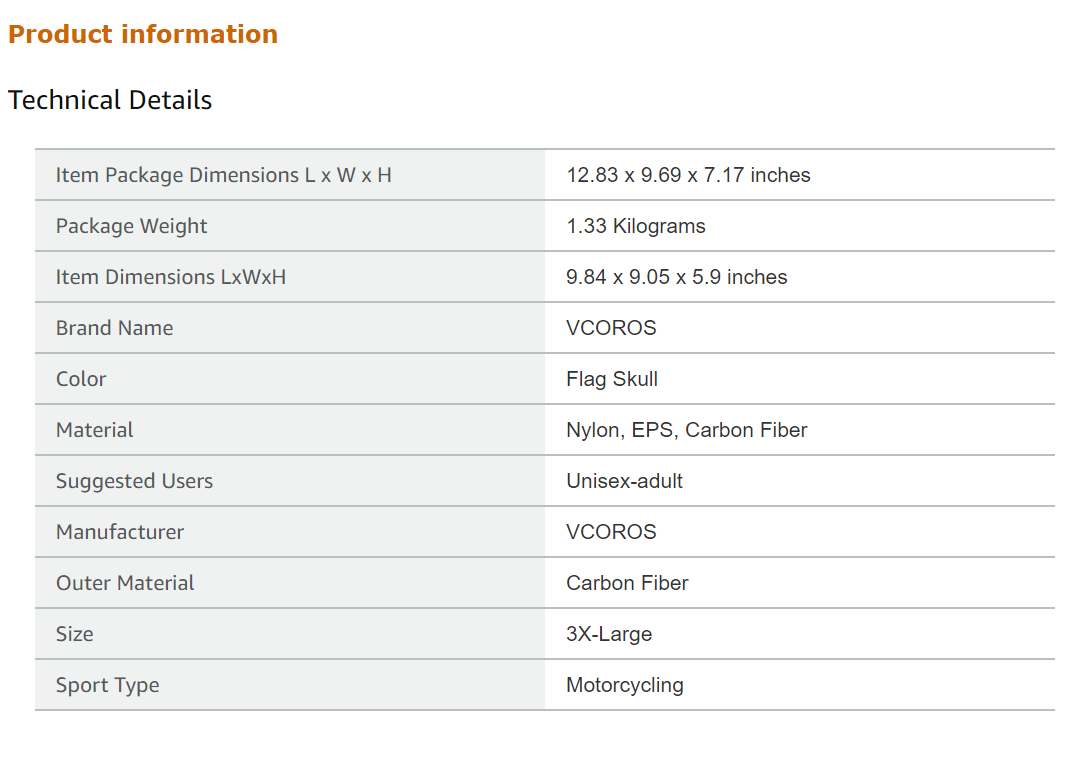Image resolution: width=1083 pixels, height=782 pixels.
Task: Click the Manufacturer row label
Action: (x=120, y=532)
